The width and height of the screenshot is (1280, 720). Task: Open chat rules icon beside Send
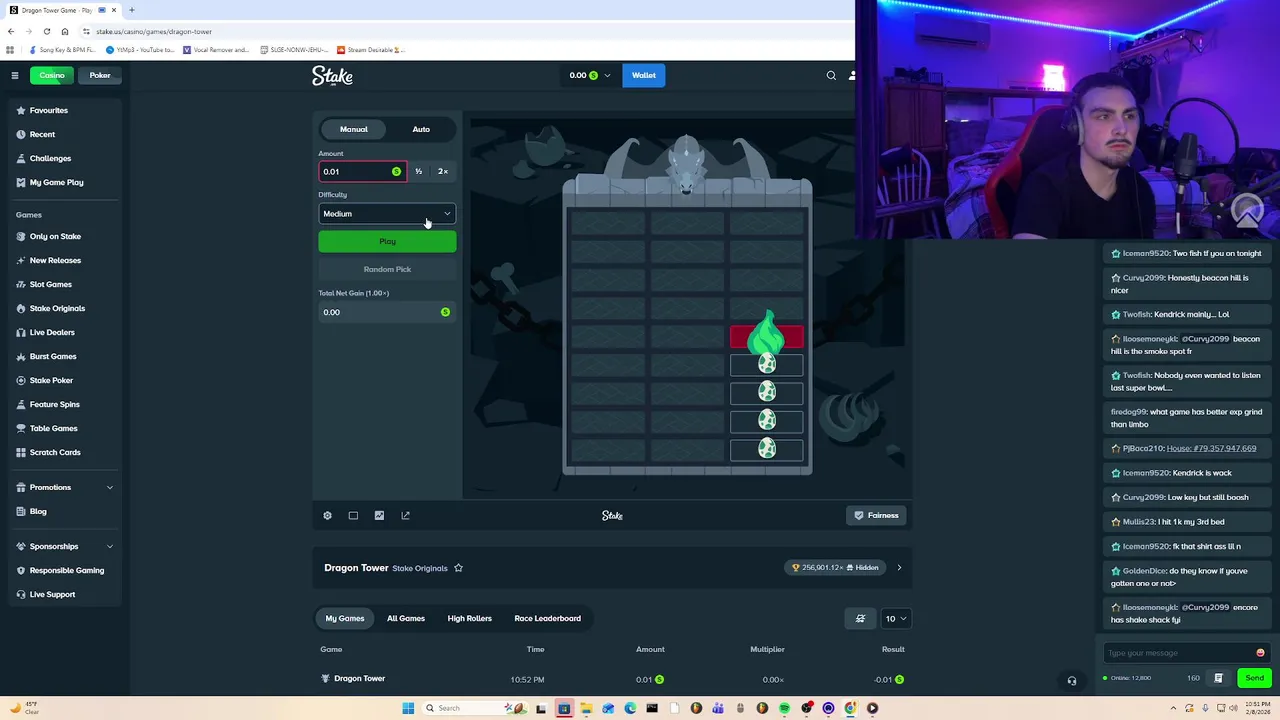click(x=1218, y=678)
